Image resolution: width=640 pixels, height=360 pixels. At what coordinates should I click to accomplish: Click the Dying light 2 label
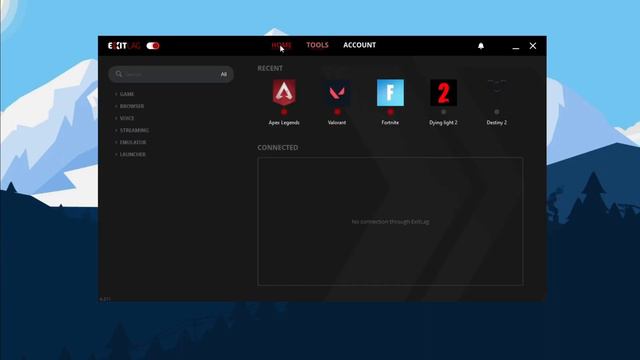[x=443, y=122]
